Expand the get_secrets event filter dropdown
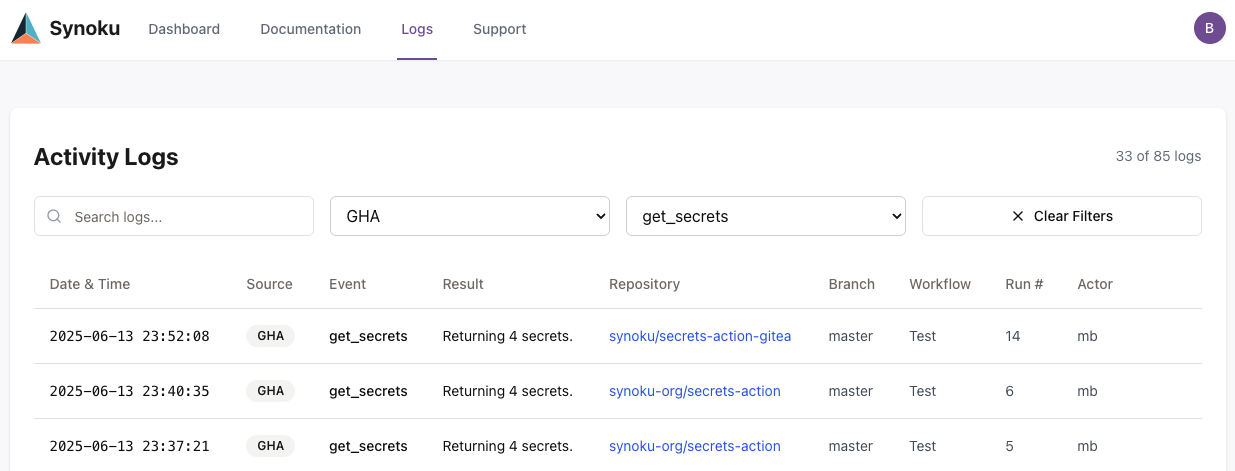The height and width of the screenshot is (471, 1235). pyautogui.click(x=765, y=216)
